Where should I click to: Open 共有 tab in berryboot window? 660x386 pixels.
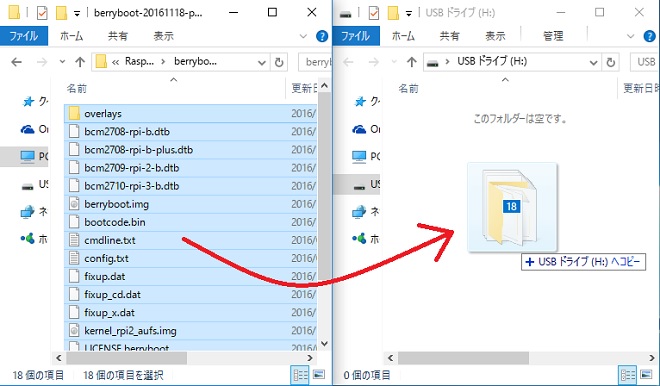tap(118, 36)
